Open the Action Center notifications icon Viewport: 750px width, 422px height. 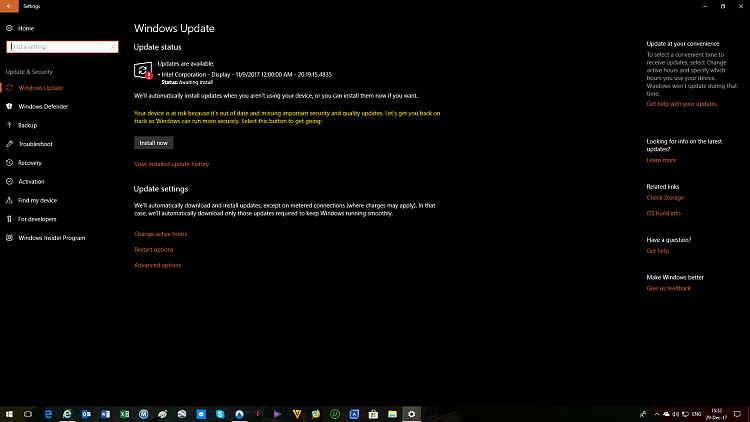tap(738, 414)
